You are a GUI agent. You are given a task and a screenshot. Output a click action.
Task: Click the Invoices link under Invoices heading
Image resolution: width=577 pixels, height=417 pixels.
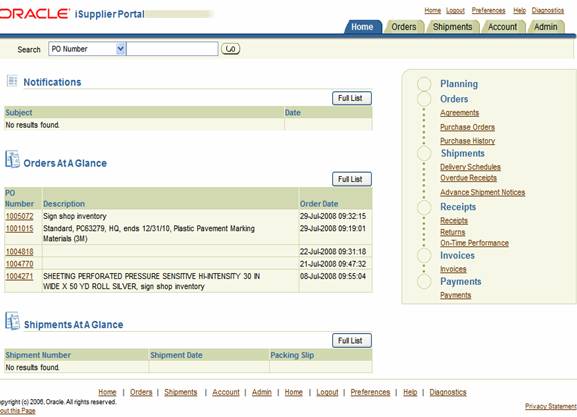coord(453,269)
